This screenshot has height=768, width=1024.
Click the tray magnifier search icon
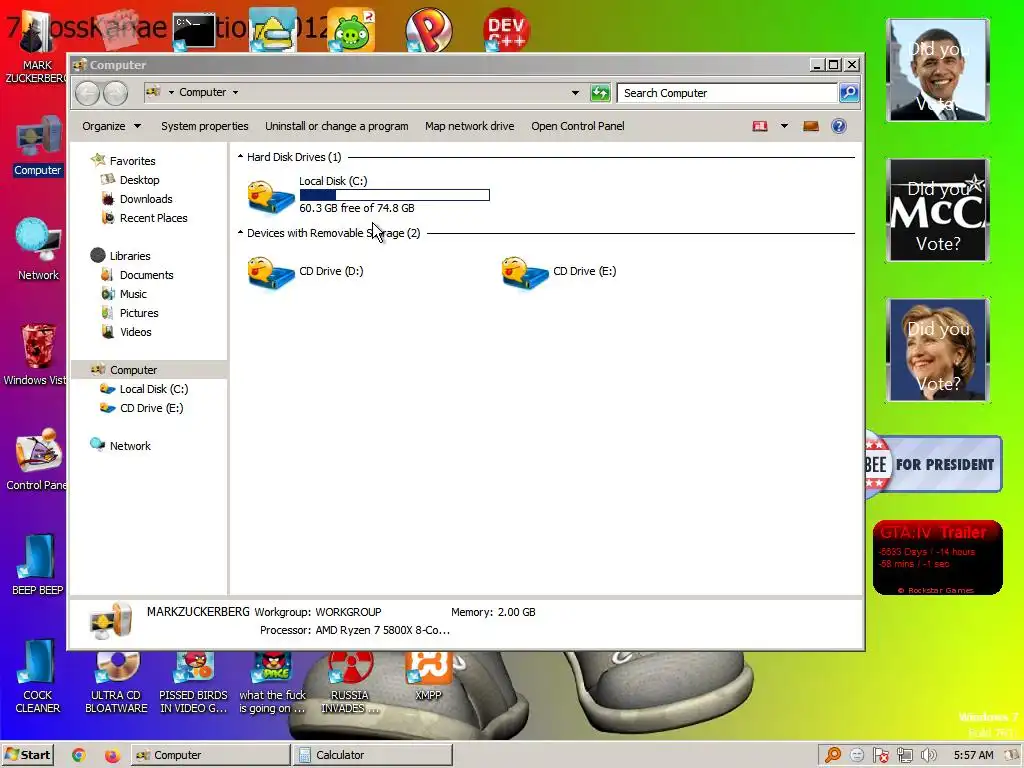(x=833, y=755)
